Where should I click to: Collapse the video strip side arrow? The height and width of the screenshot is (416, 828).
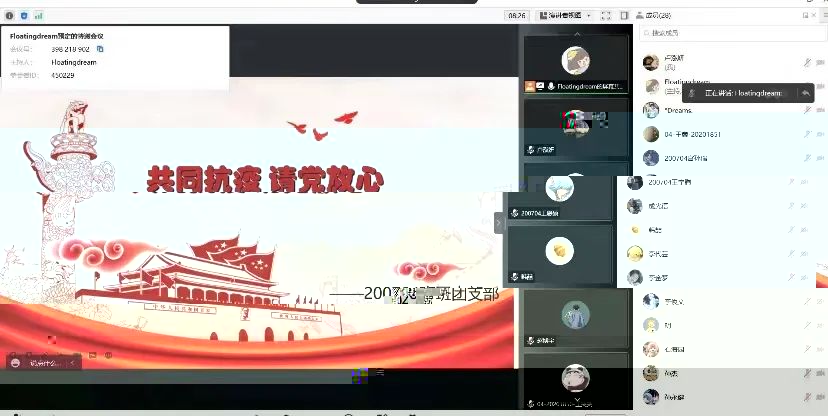point(498,223)
